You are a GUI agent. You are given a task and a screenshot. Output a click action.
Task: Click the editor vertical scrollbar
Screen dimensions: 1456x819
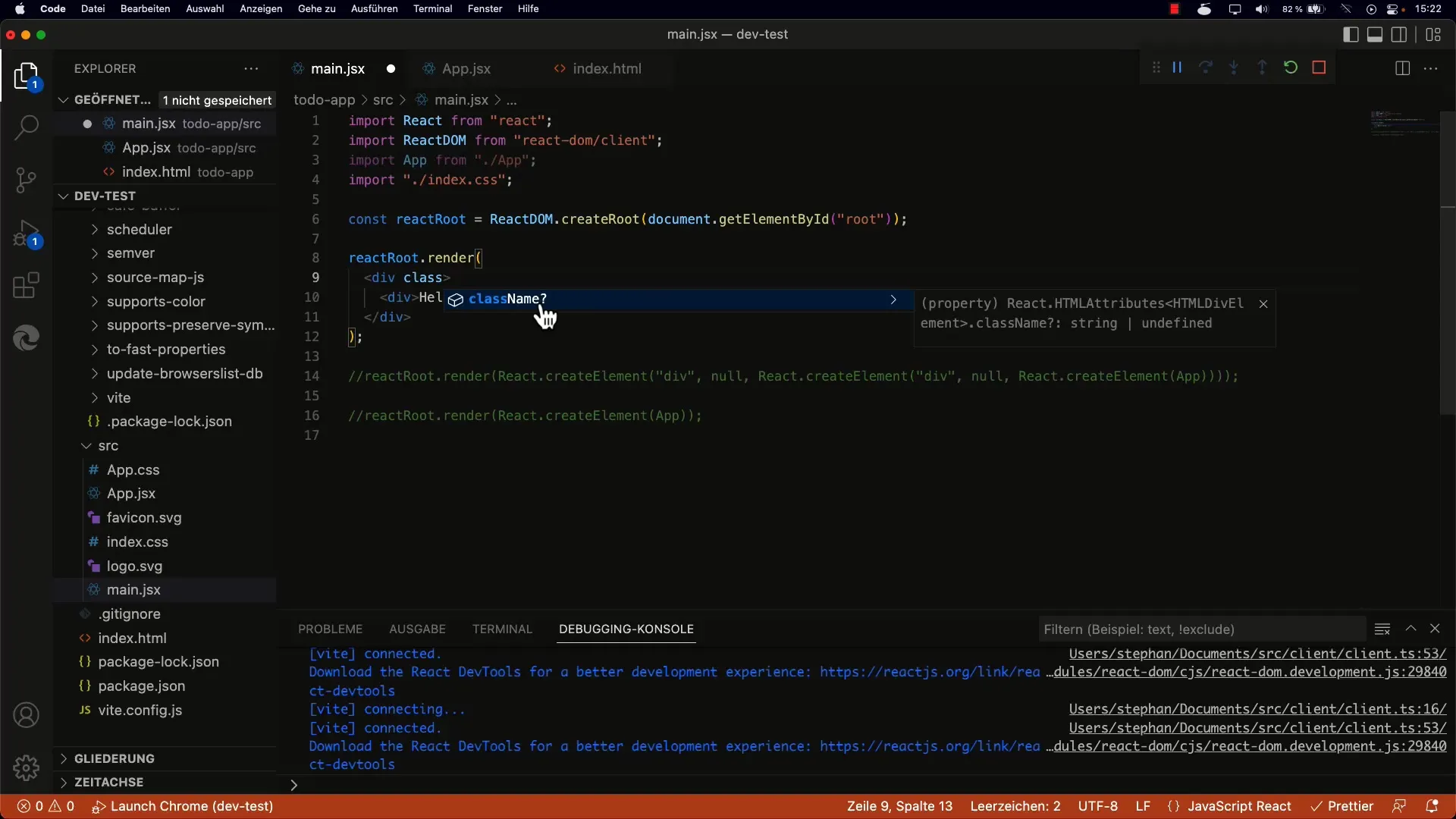pyautogui.click(x=1448, y=262)
